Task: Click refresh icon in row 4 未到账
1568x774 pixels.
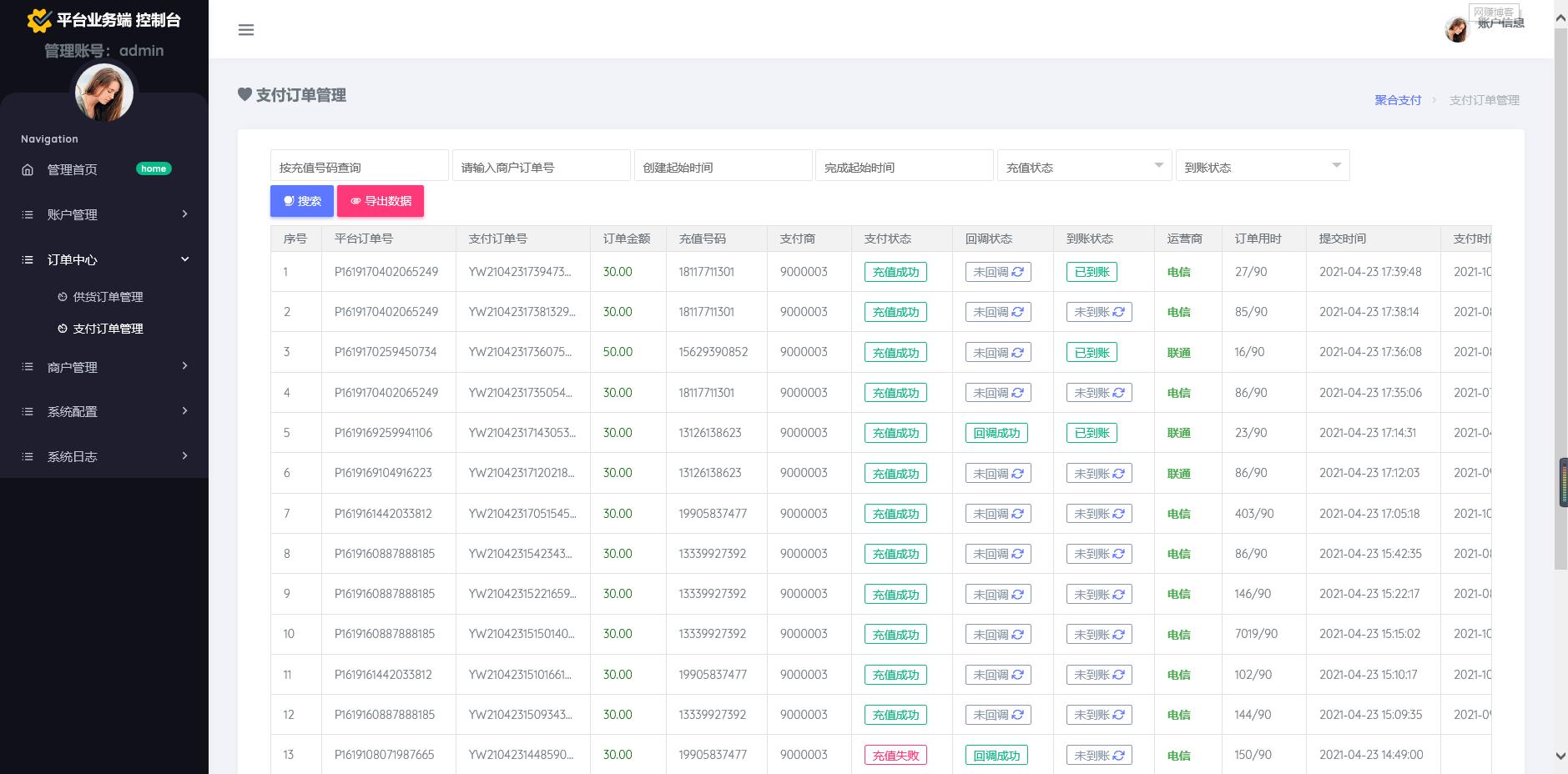Action: [1119, 393]
